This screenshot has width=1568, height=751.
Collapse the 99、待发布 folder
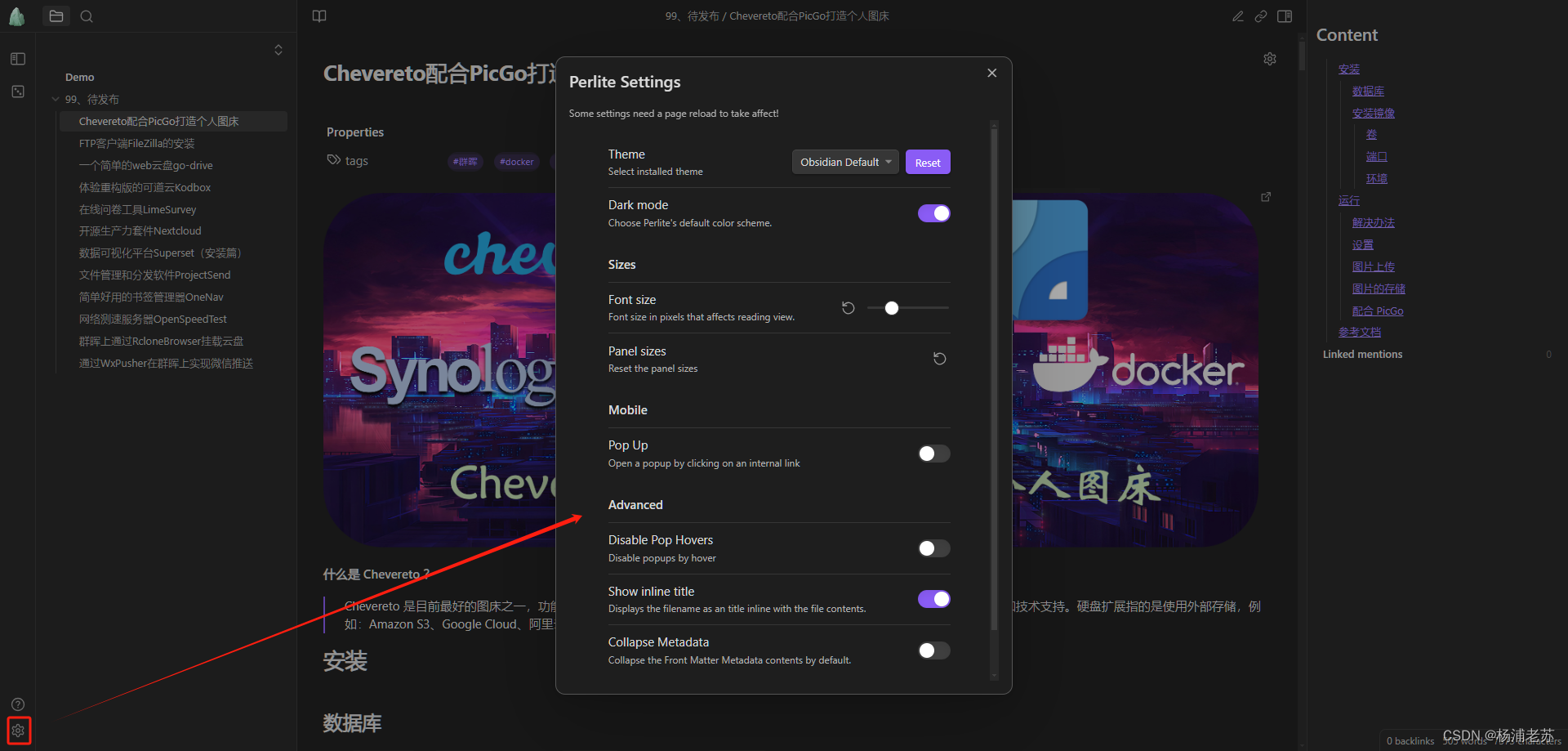(92, 99)
